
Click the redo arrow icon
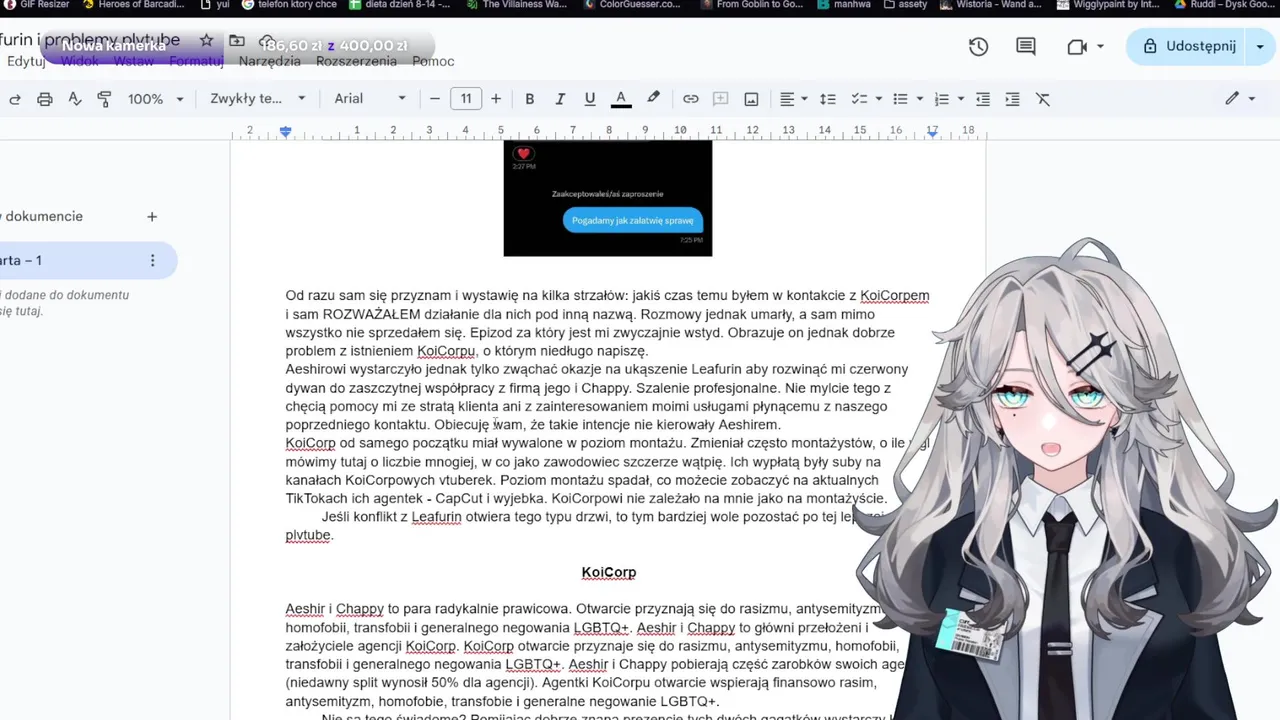click(x=15, y=99)
